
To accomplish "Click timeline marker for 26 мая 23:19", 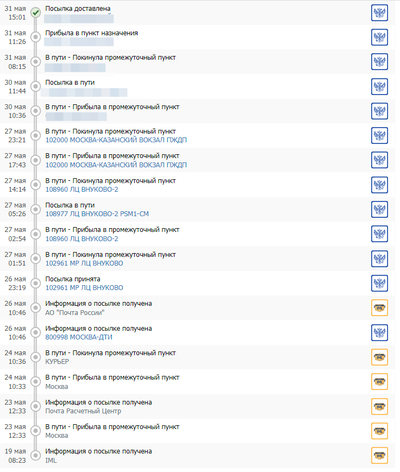I will point(36,283).
